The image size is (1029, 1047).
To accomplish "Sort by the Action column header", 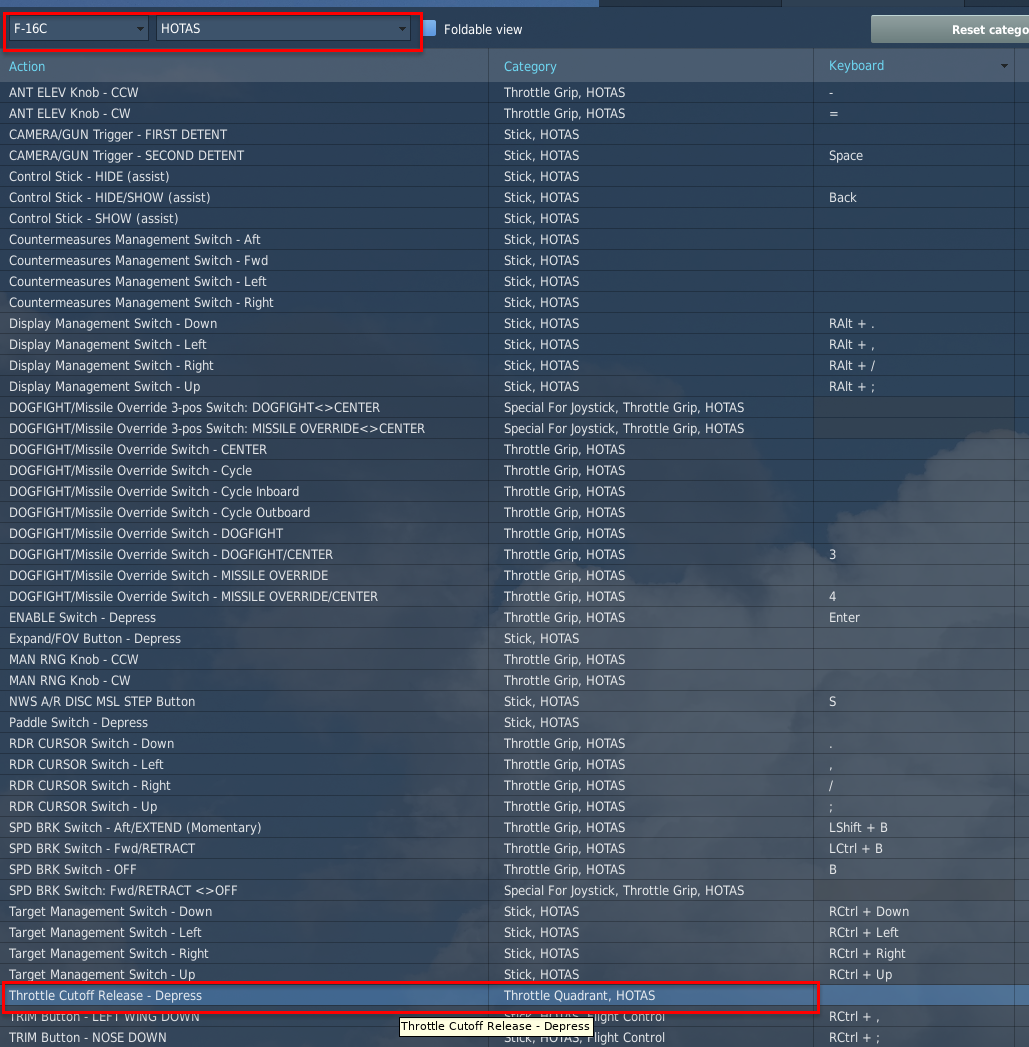I will pos(27,66).
